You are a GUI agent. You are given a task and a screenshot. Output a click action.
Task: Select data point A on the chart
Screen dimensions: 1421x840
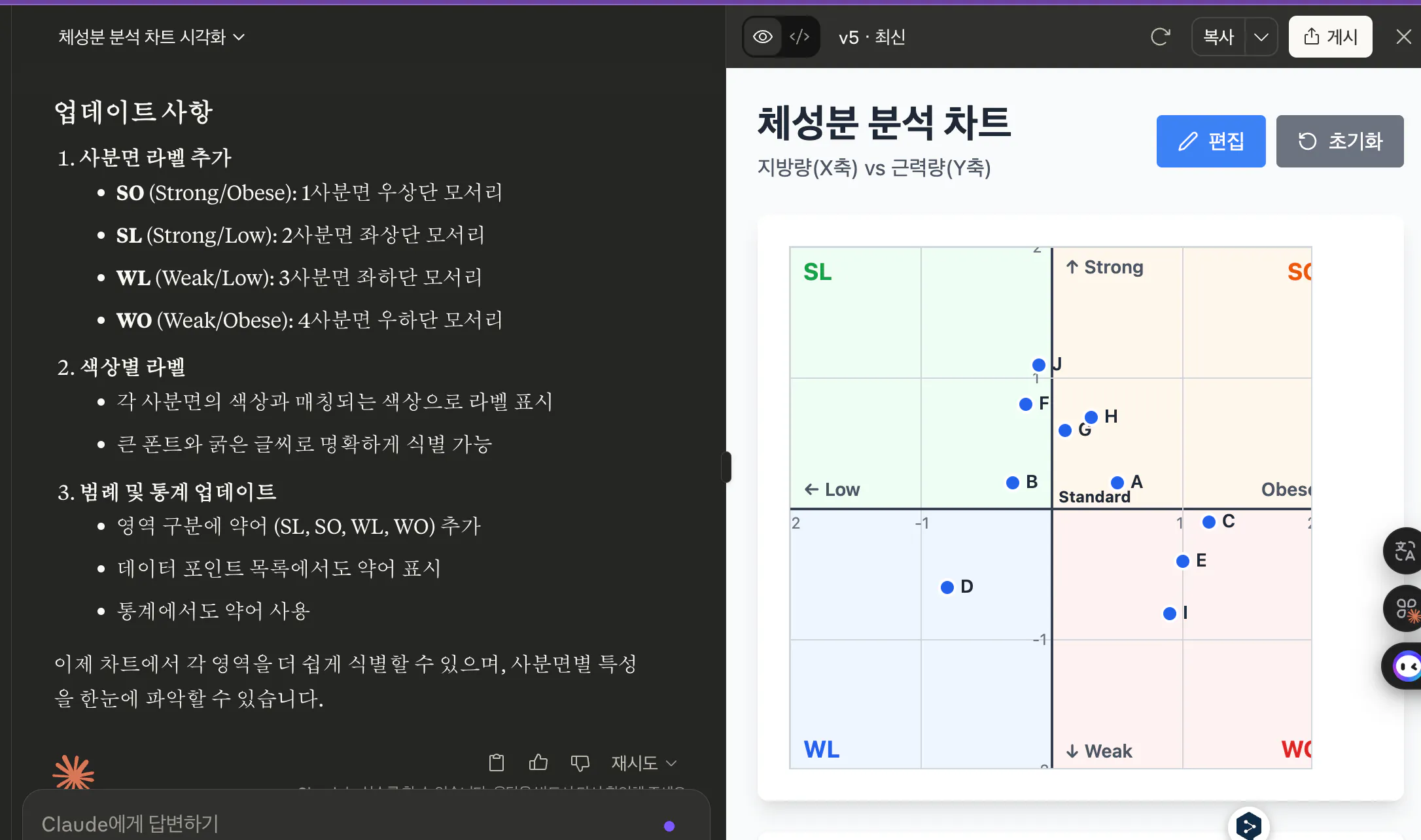pyautogui.click(x=1117, y=482)
